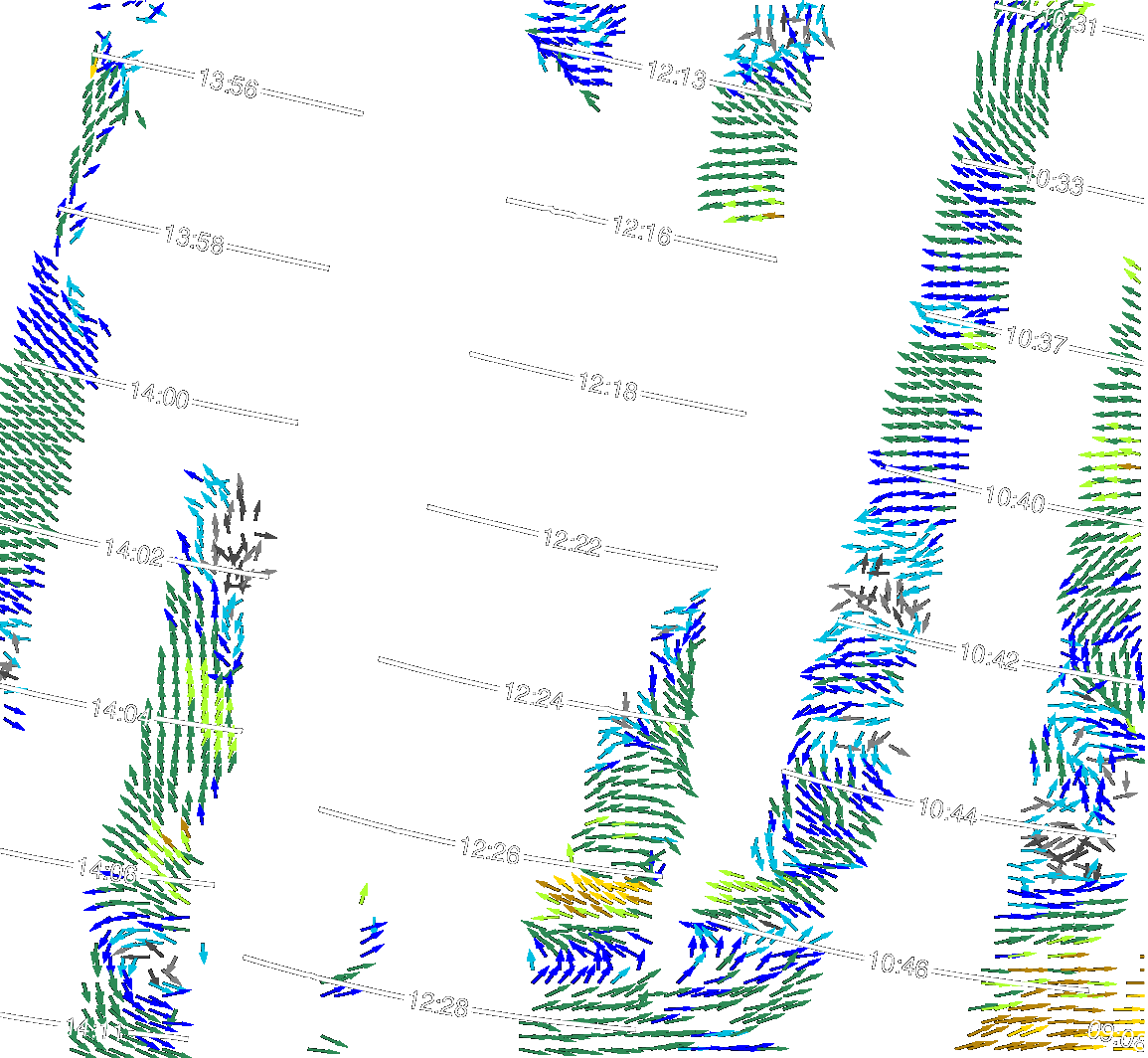Select the 14:02 time marker label

point(134,551)
